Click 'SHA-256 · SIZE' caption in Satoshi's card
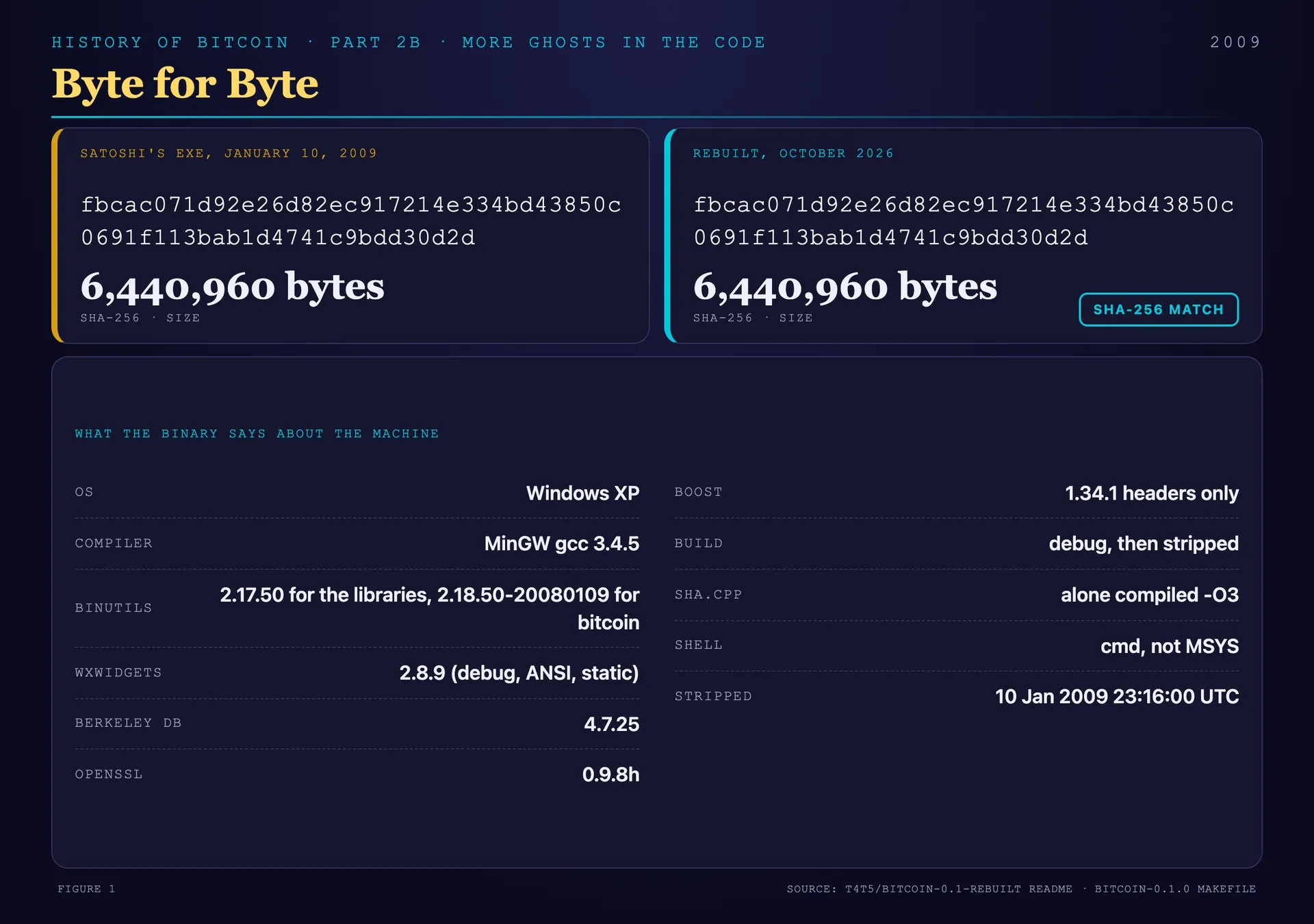 click(x=140, y=318)
